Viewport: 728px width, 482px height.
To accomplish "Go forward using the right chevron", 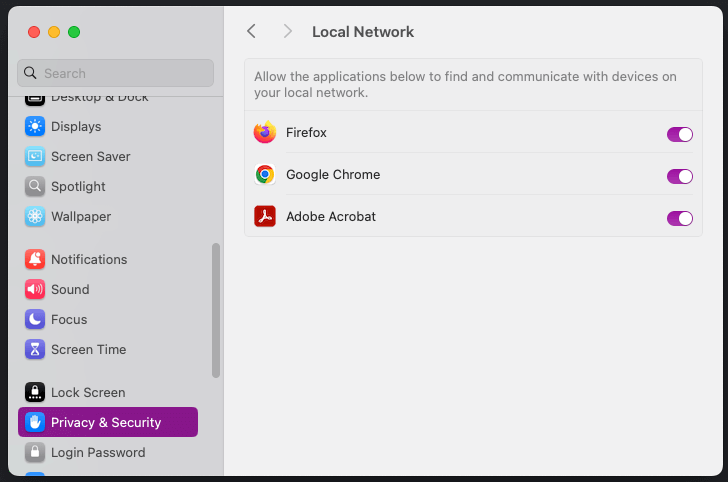I will coord(288,32).
